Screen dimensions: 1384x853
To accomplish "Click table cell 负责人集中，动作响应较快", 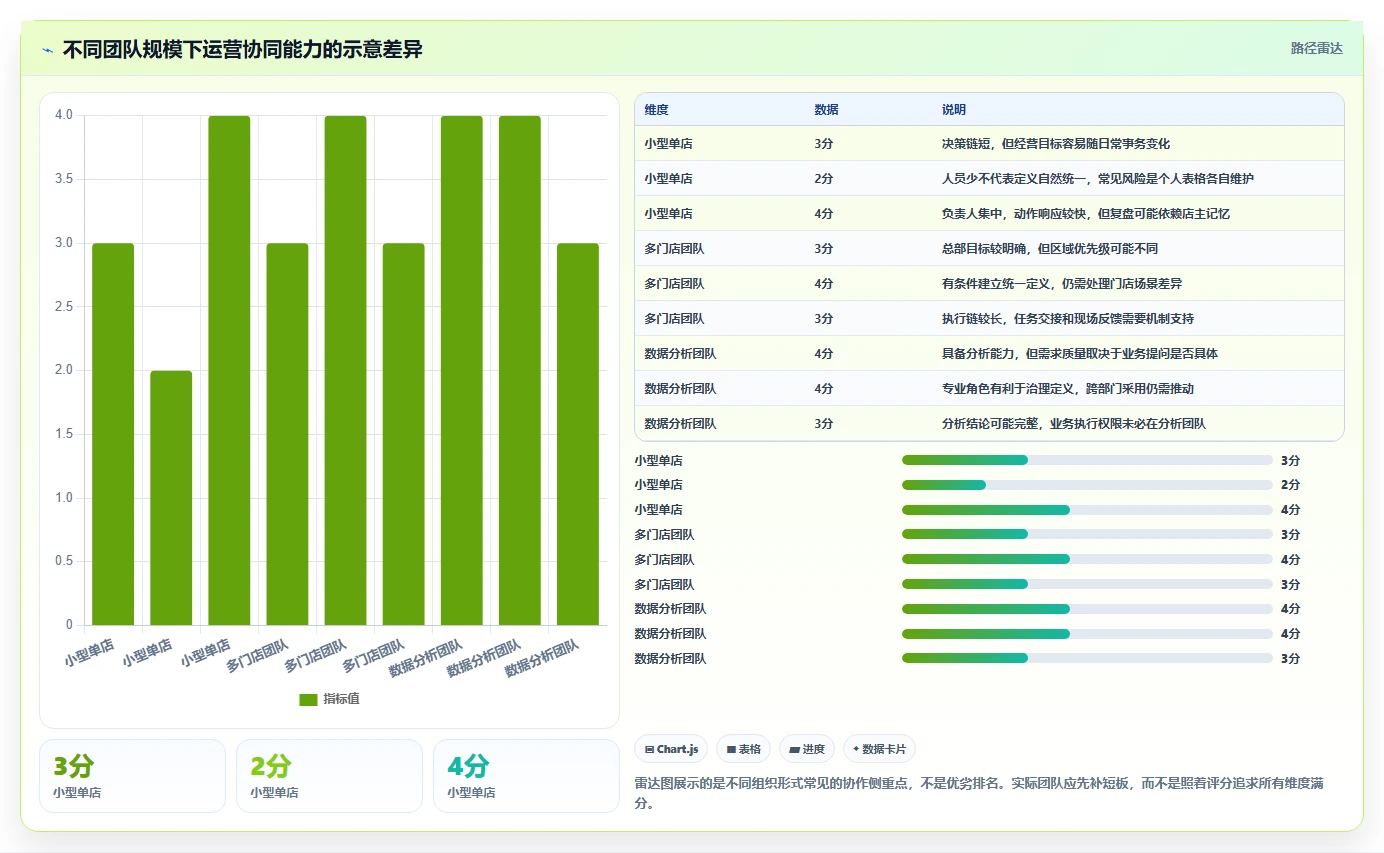I will pyautogui.click(x=1014, y=214).
